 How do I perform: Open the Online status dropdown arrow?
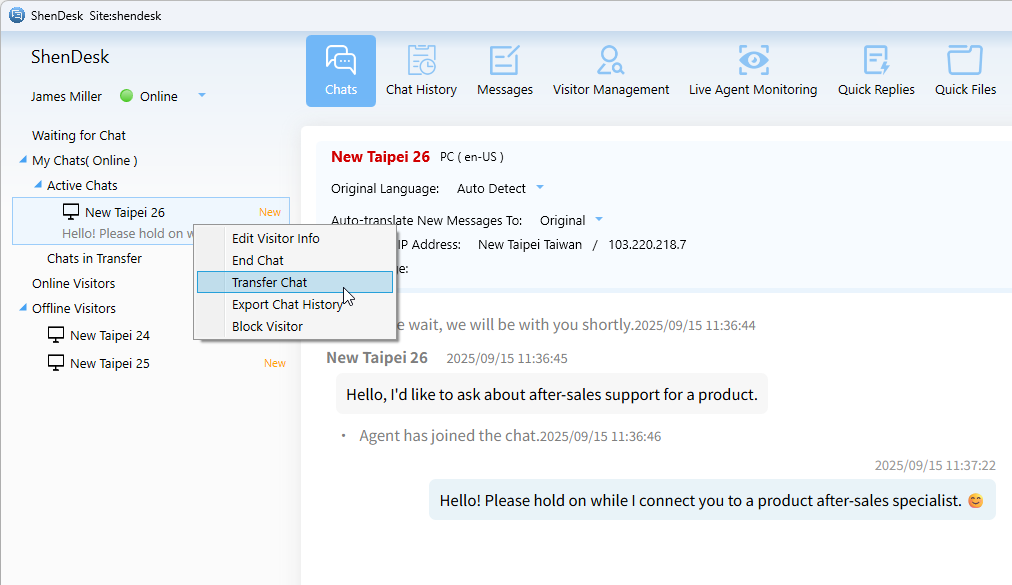(201, 96)
